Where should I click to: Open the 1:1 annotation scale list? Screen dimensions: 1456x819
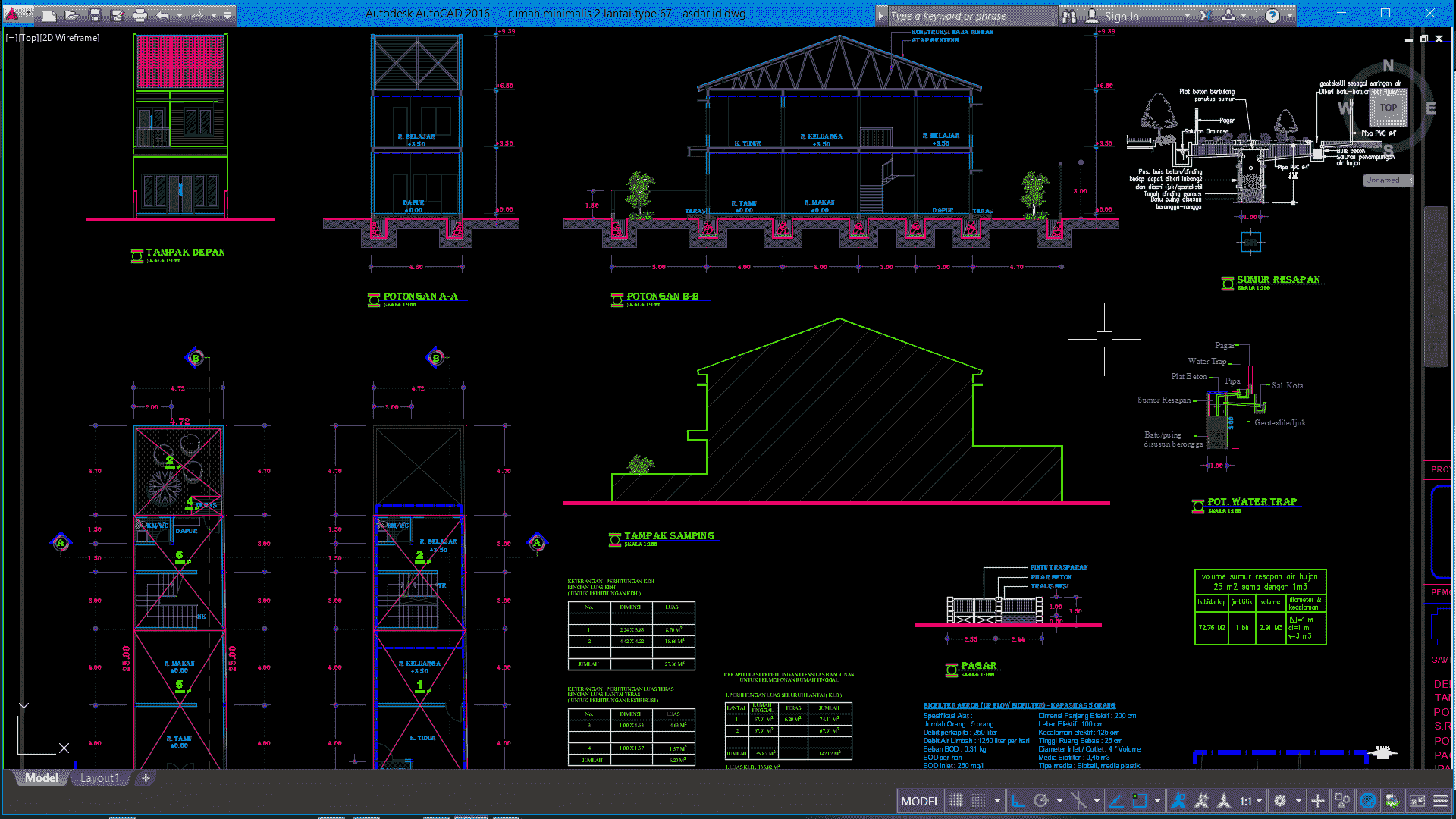click(1252, 801)
